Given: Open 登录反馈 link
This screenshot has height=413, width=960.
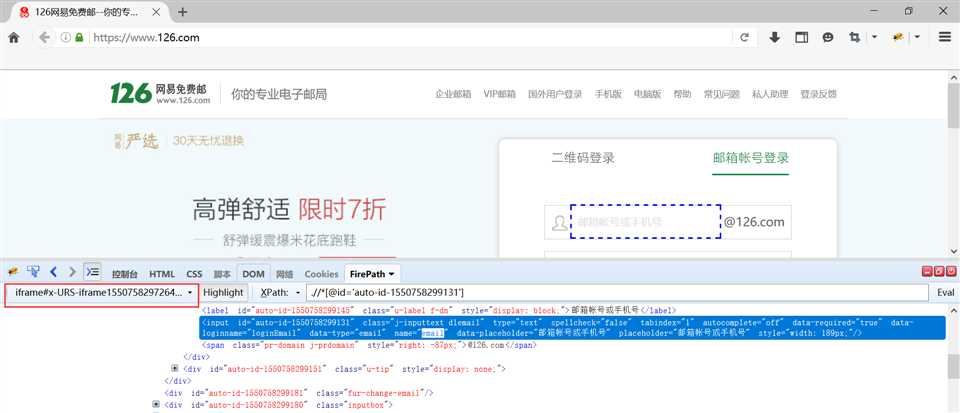Looking at the screenshot, I should [x=819, y=94].
